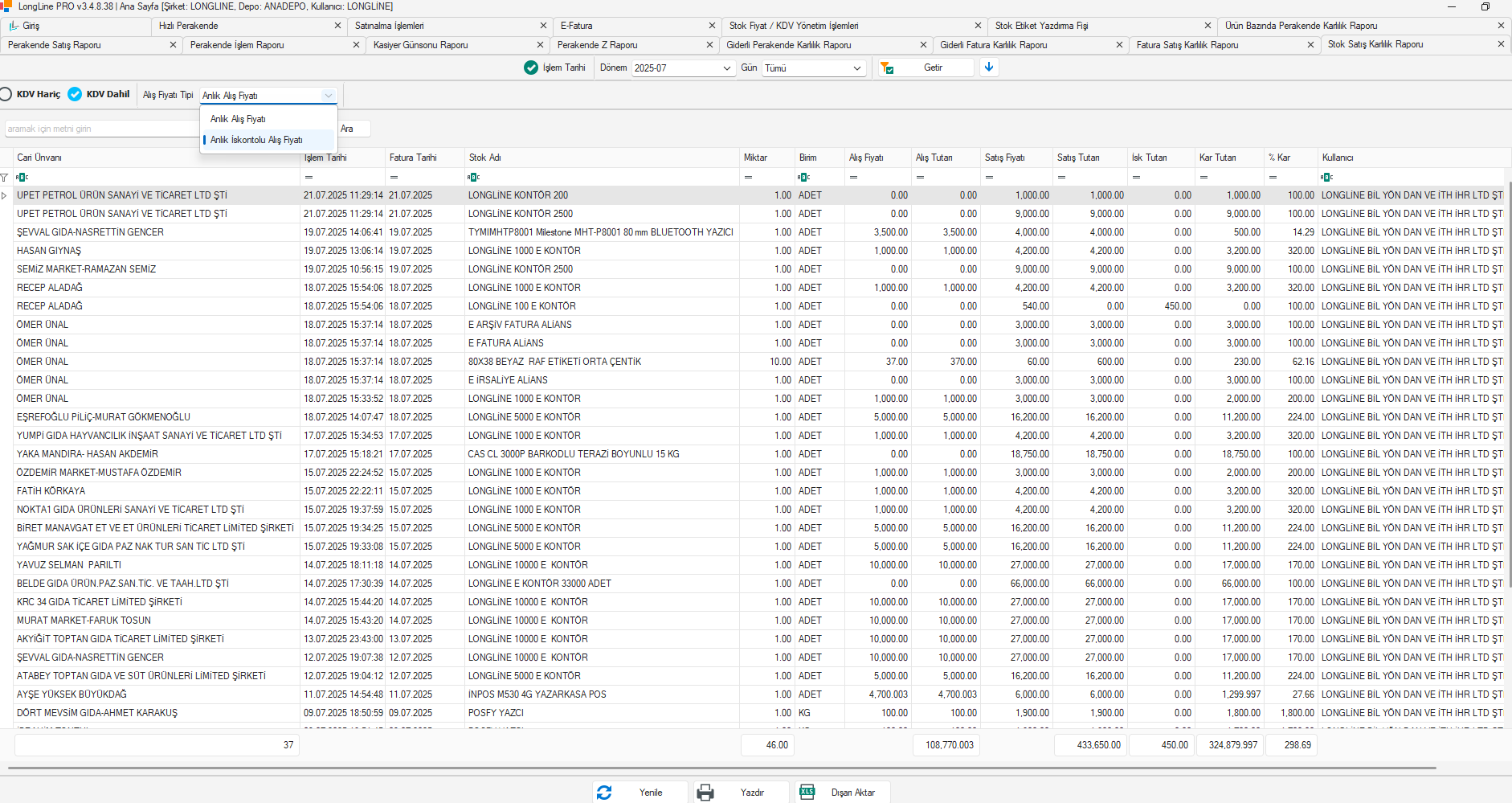Click the Ara search button
1512x803 pixels.
point(353,129)
